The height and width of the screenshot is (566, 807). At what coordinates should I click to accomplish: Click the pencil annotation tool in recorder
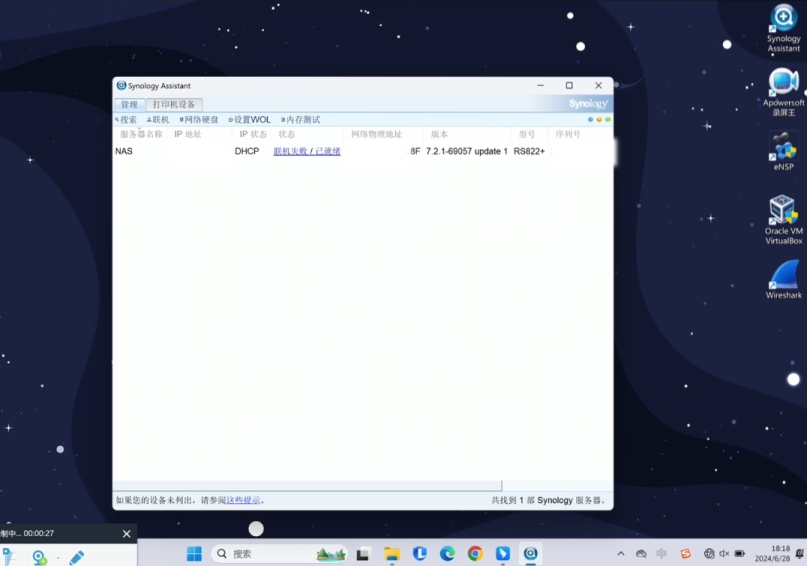coord(77,557)
